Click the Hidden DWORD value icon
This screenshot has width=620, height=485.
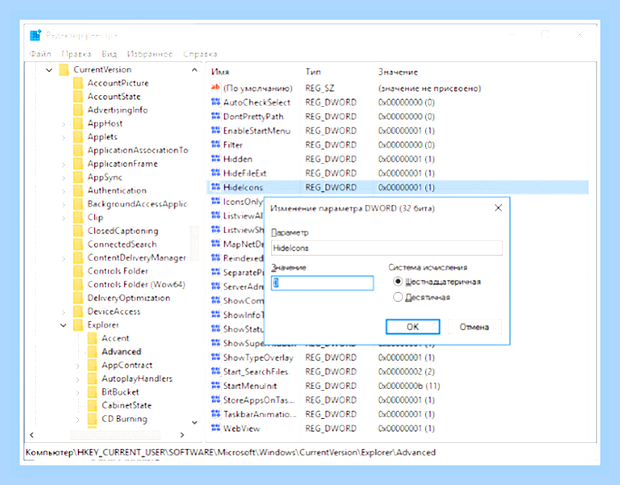(x=215, y=159)
